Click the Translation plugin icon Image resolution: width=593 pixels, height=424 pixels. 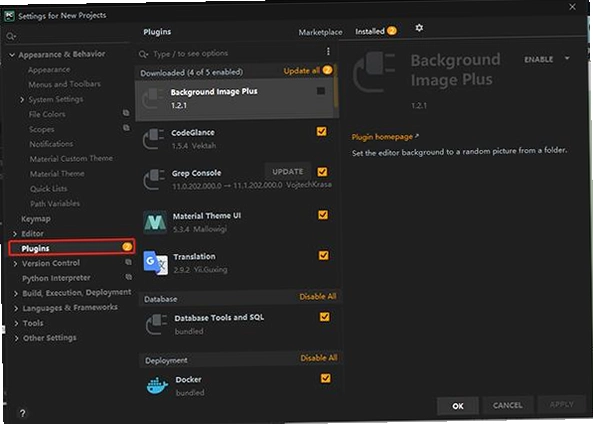pos(155,263)
